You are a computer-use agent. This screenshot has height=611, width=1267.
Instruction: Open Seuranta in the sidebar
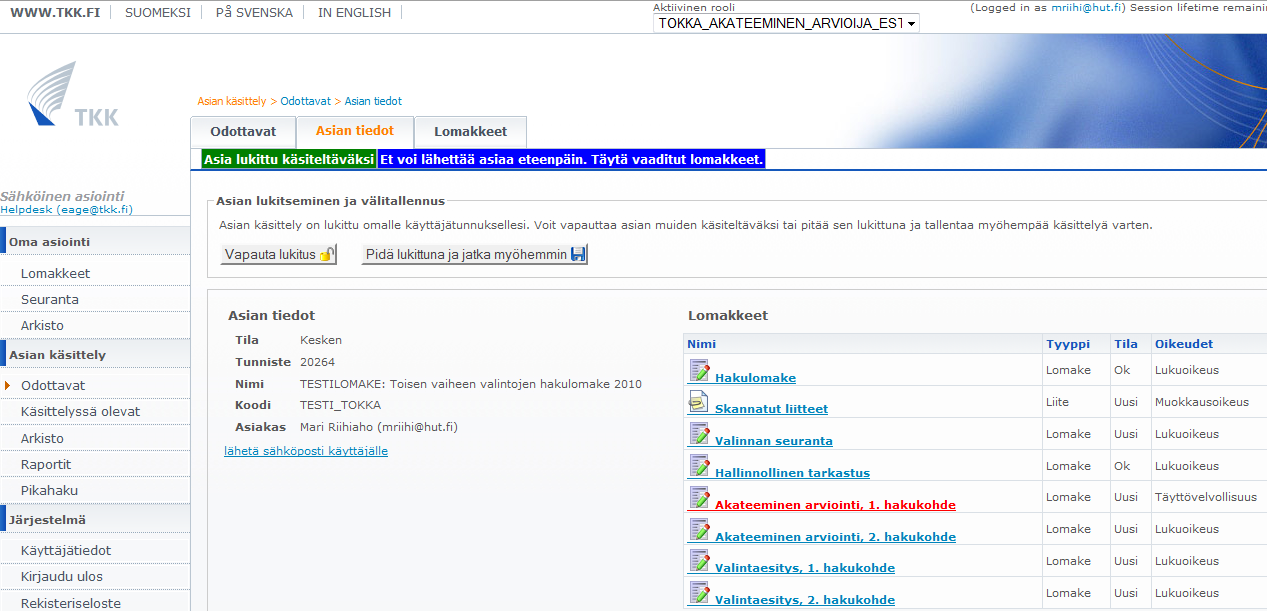coord(50,299)
